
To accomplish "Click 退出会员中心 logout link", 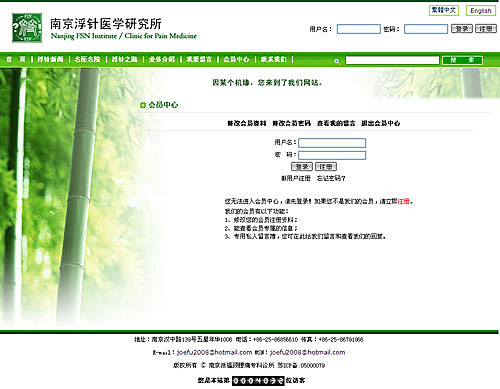I will (x=381, y=123).
